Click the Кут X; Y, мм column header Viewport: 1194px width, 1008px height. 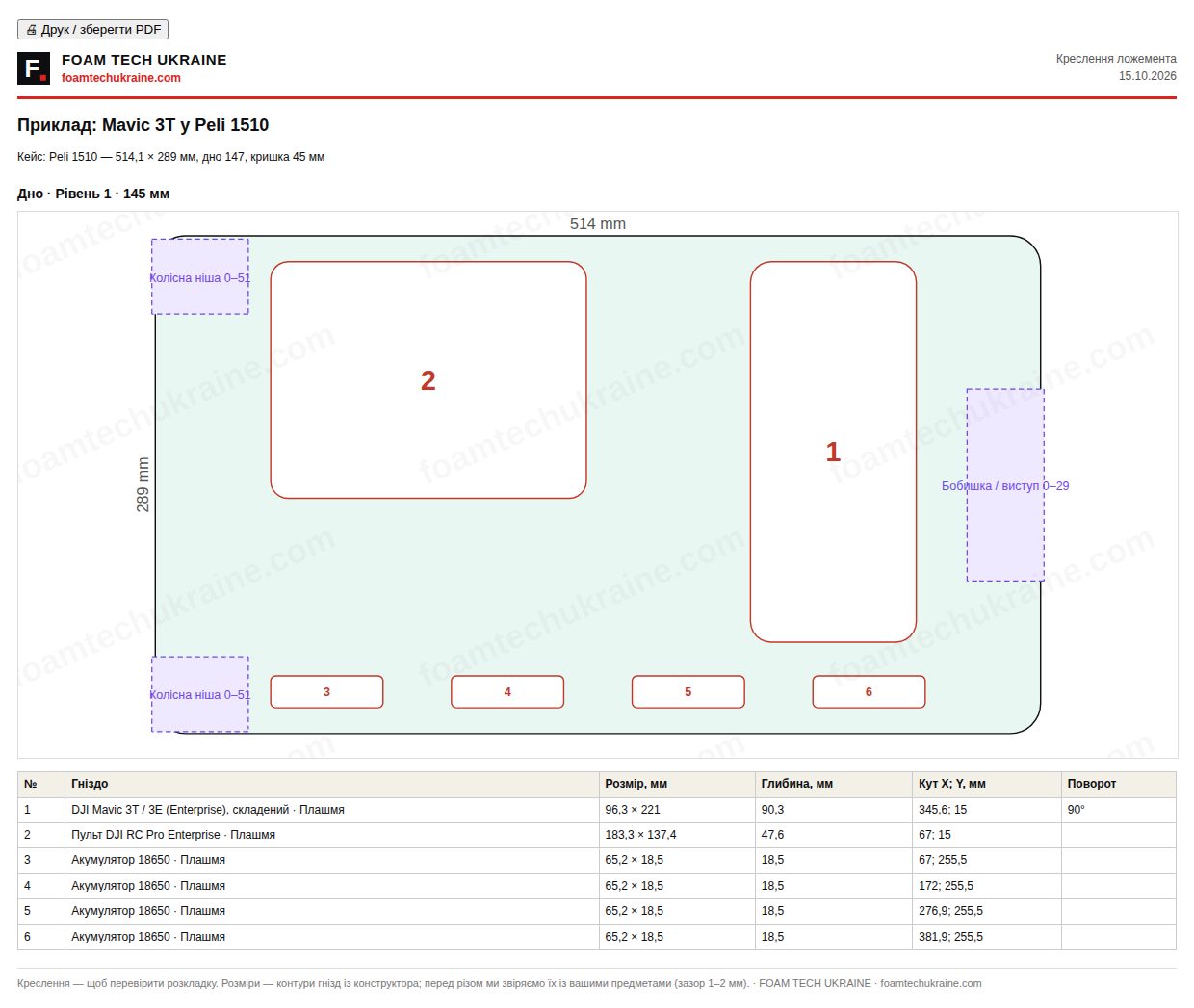pyautogui.click(x=987, y=784)
